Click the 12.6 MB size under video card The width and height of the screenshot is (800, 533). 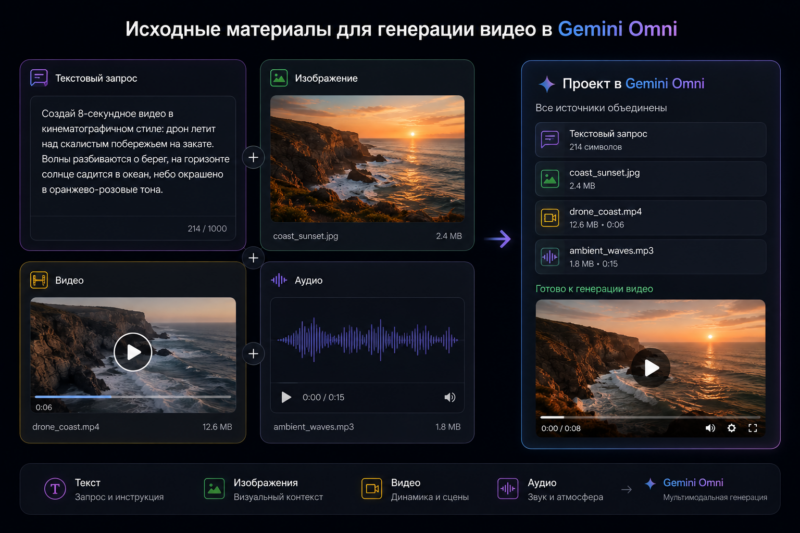pos(217,426)
